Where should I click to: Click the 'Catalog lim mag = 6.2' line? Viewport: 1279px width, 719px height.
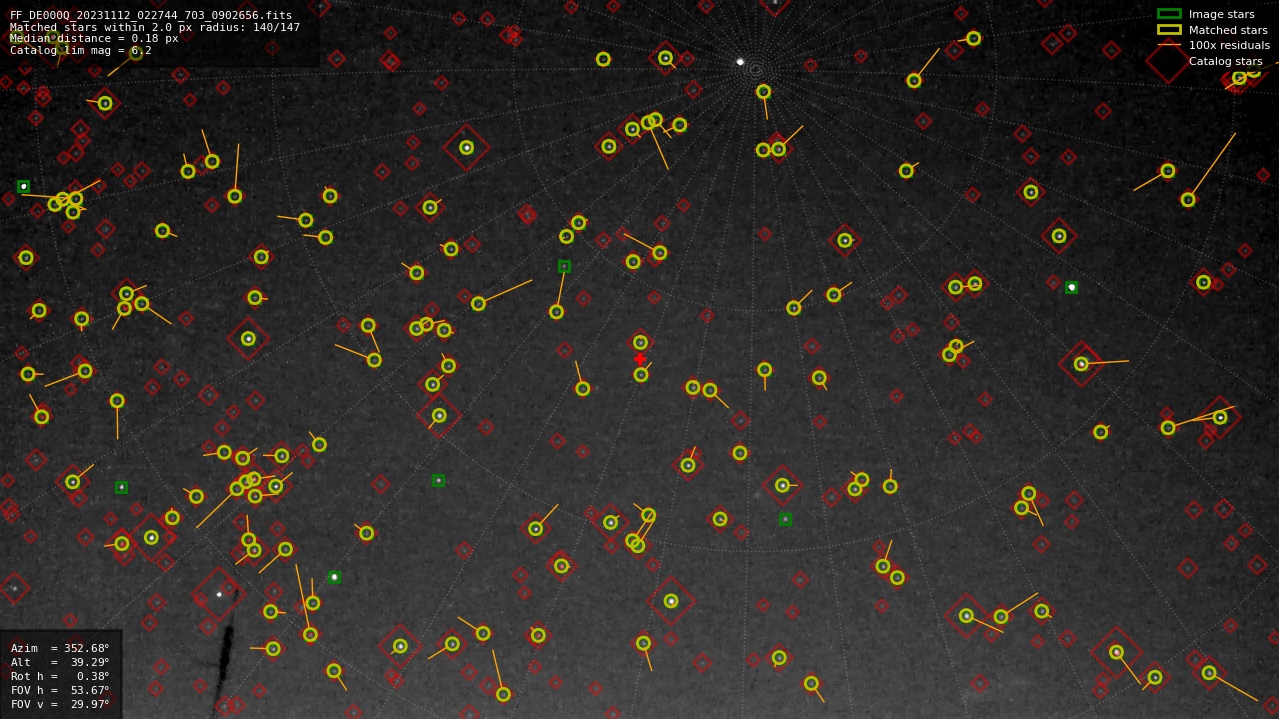(81, 50)
